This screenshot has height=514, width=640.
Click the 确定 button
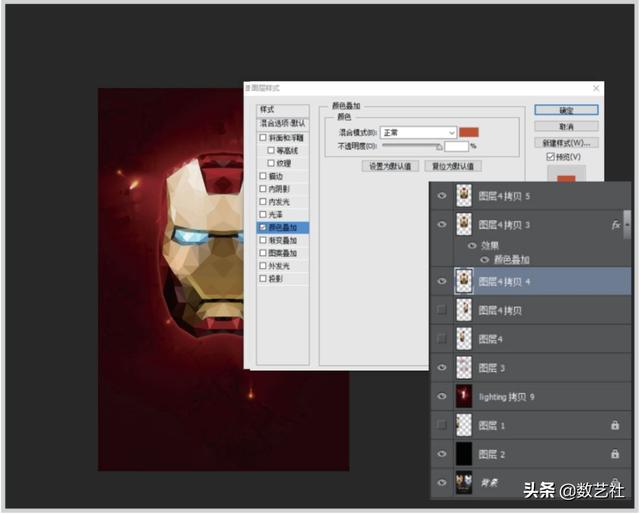566,110
